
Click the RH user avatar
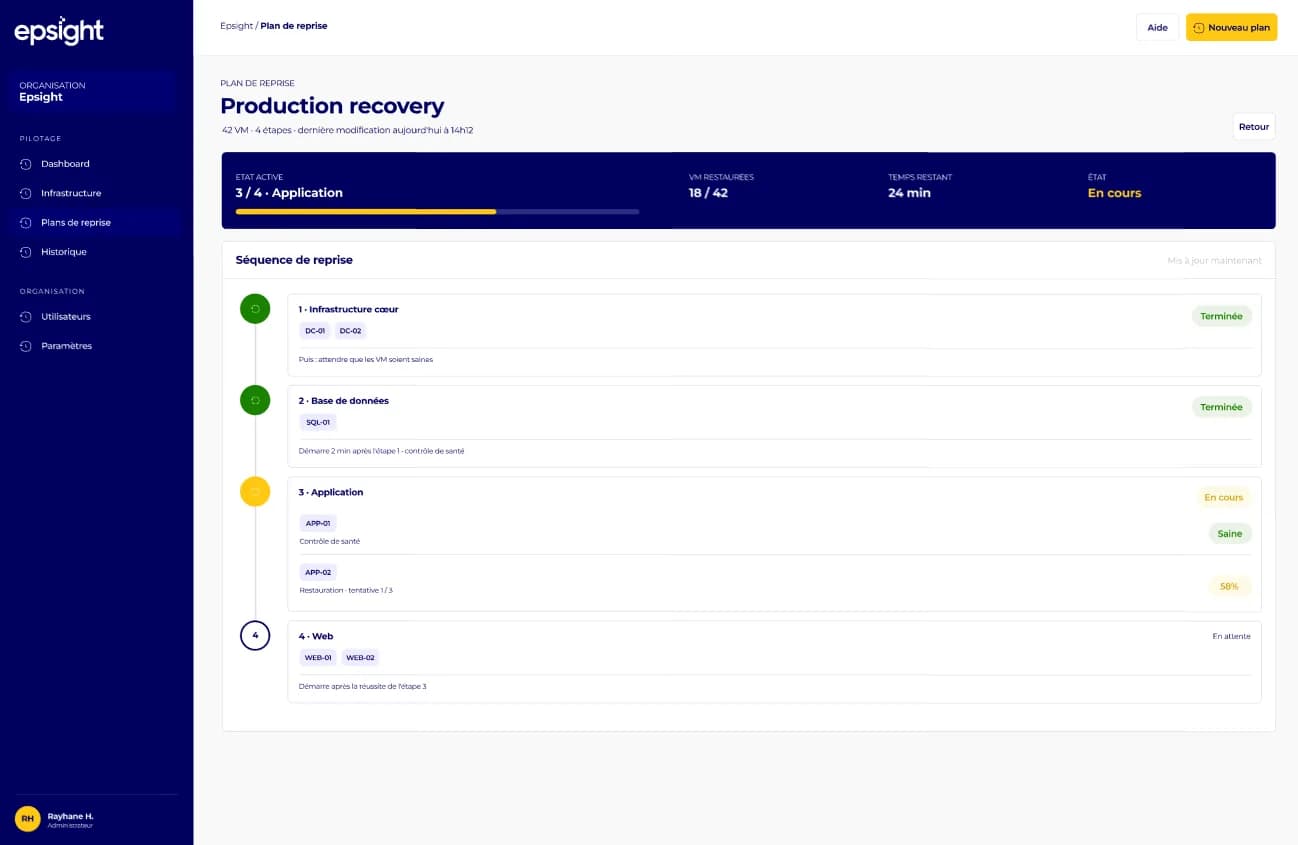(x=28, y=819)
